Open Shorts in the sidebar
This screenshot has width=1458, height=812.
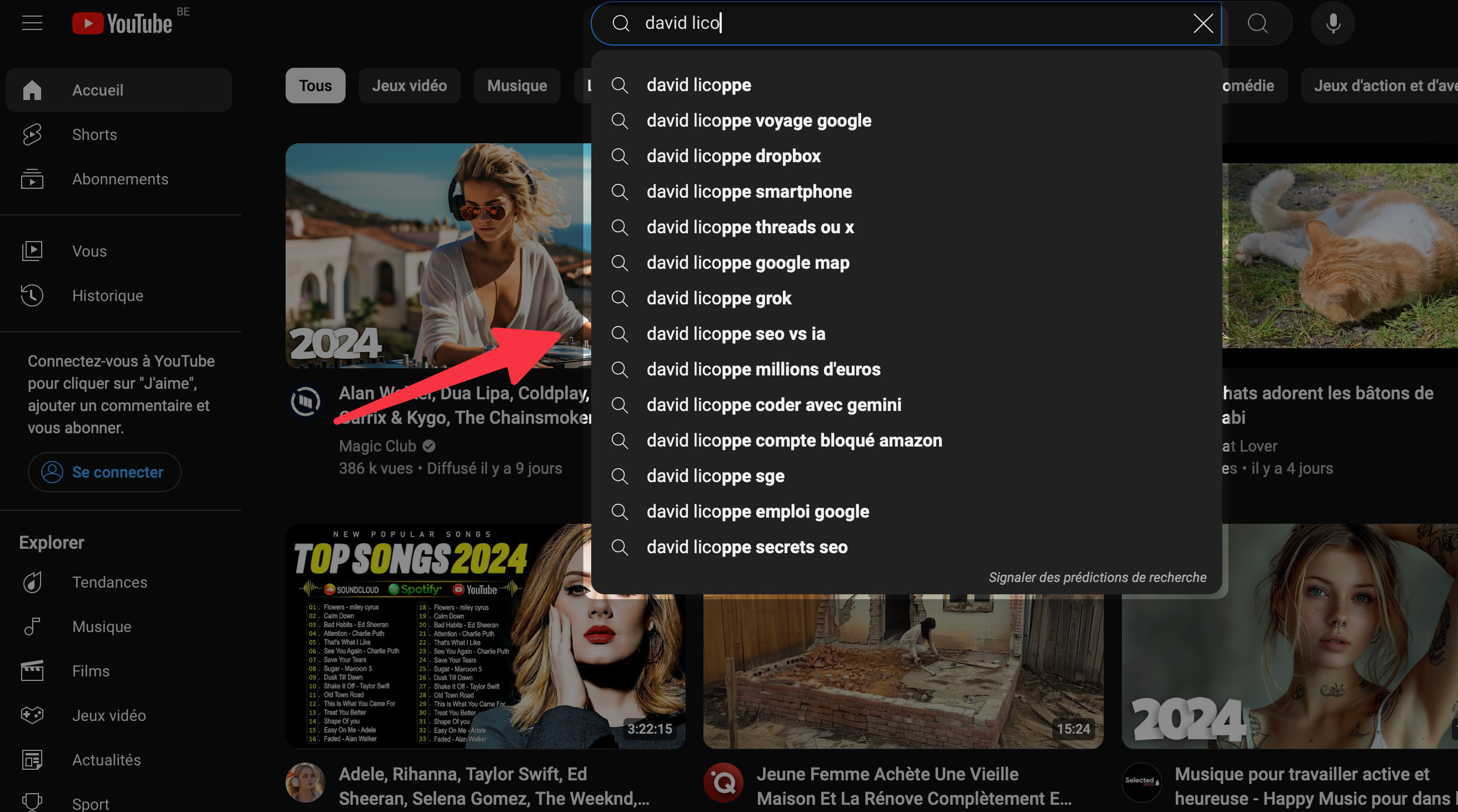point(119,134)
